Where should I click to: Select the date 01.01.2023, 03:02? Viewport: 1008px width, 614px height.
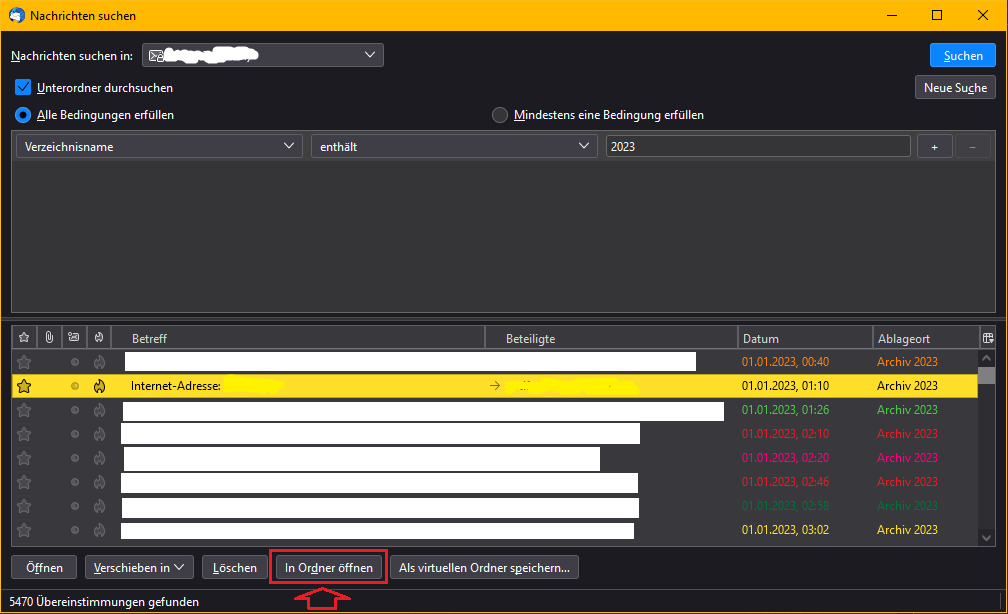click(785, 530)
